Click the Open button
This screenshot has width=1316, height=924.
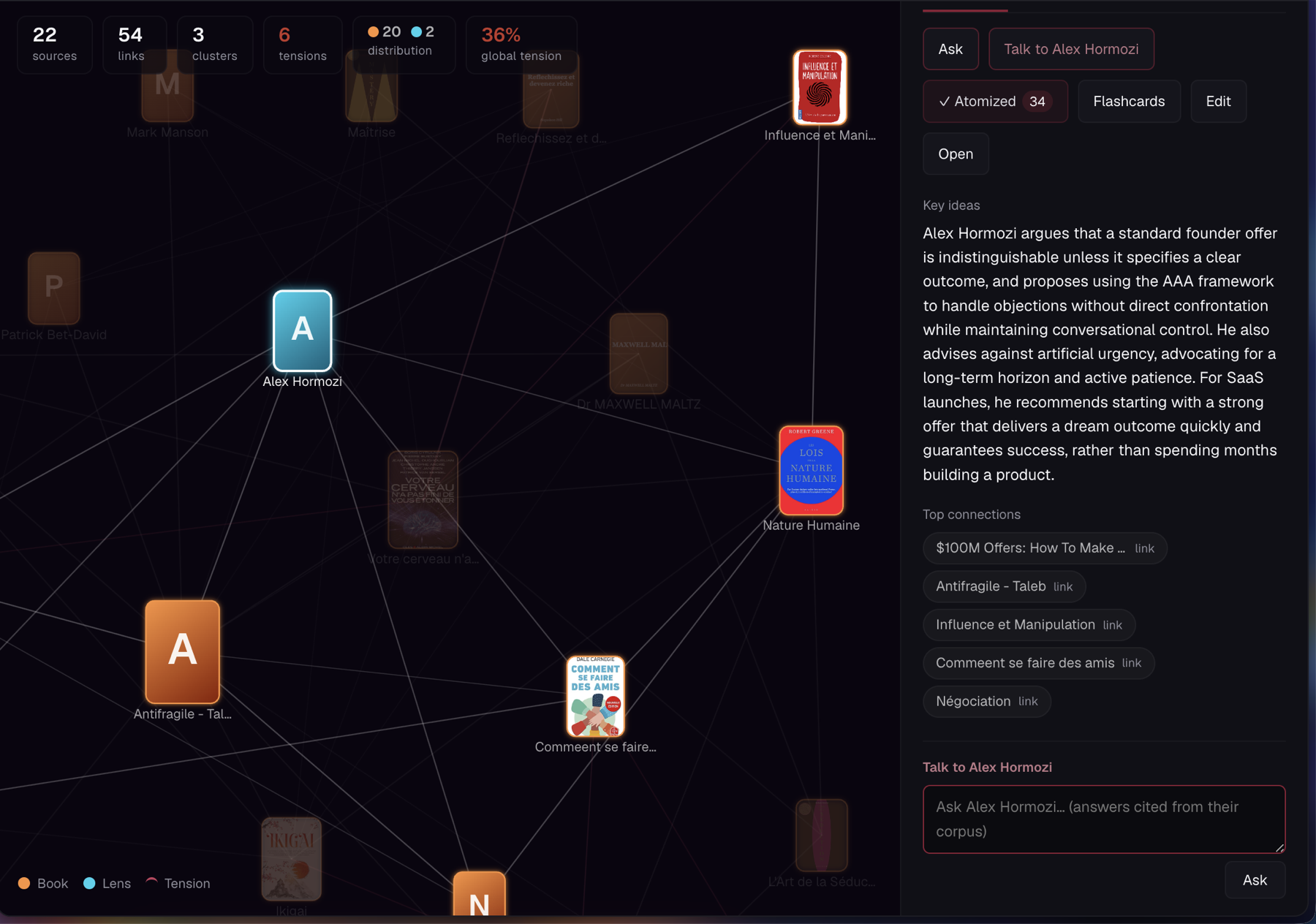pyautogui.click(x=956, y=154)
